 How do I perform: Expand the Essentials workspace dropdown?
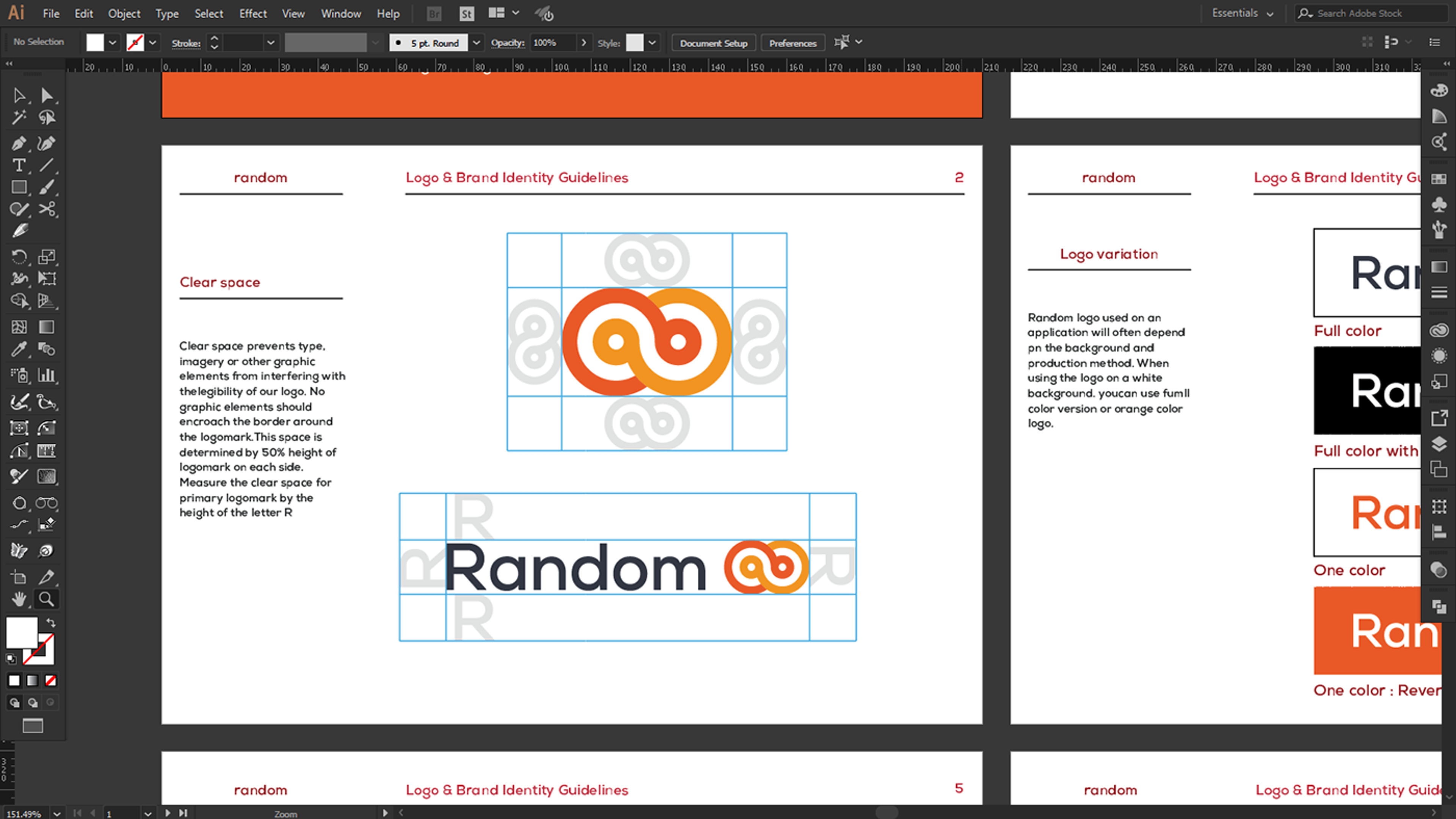tap(1270, 14)
